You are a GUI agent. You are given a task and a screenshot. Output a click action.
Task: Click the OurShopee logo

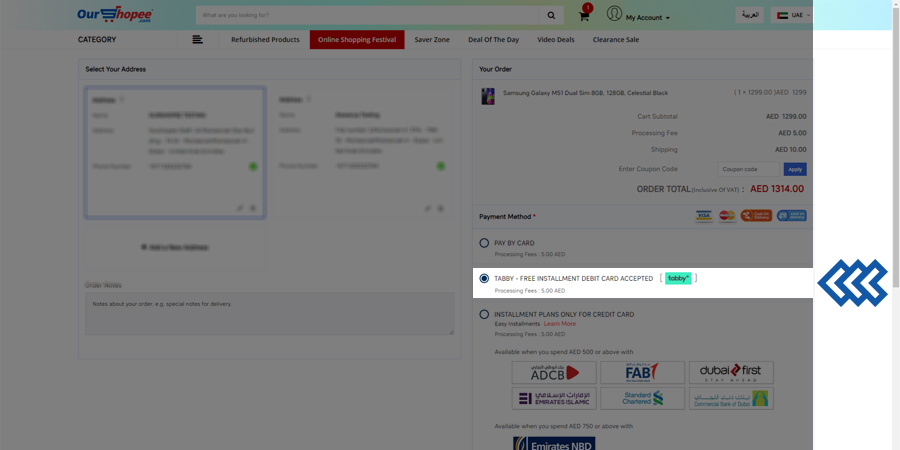tap(115, 15)
